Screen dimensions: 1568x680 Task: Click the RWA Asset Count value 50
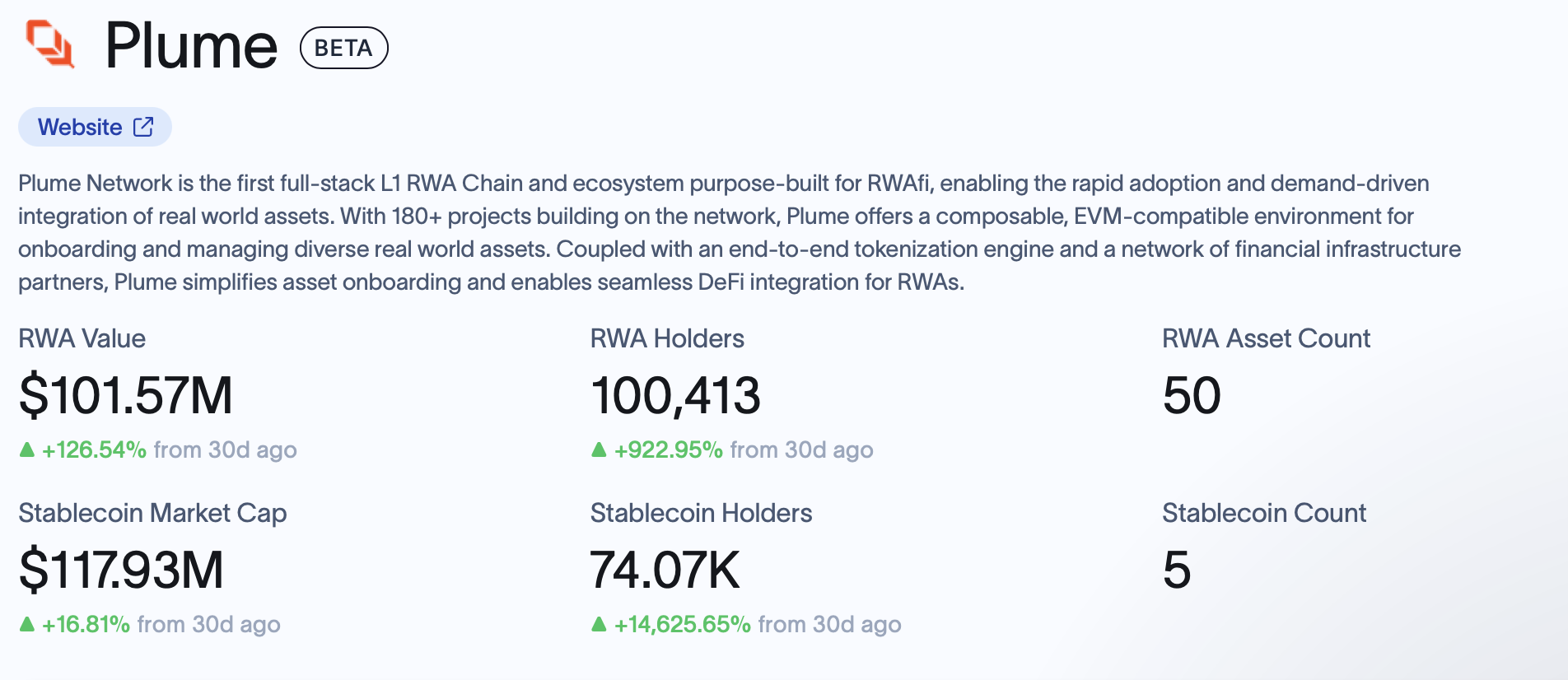click(x=1192, y=395)
